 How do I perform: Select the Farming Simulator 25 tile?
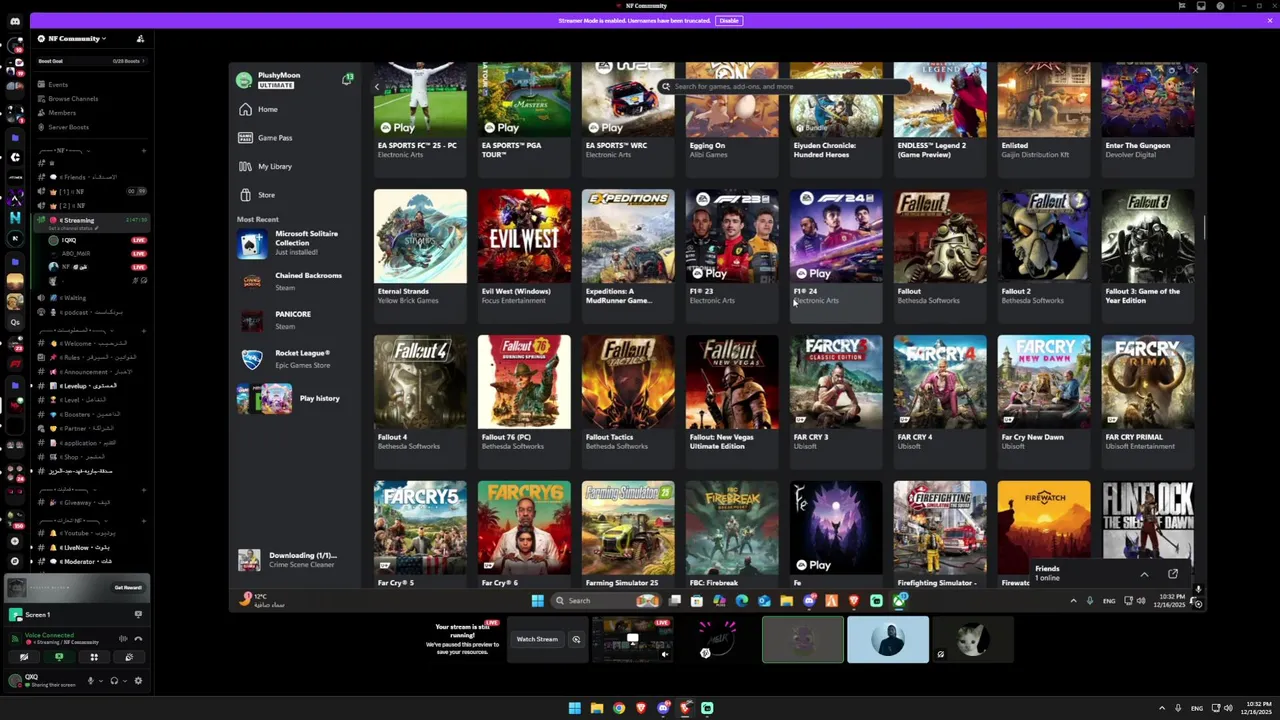628,534
